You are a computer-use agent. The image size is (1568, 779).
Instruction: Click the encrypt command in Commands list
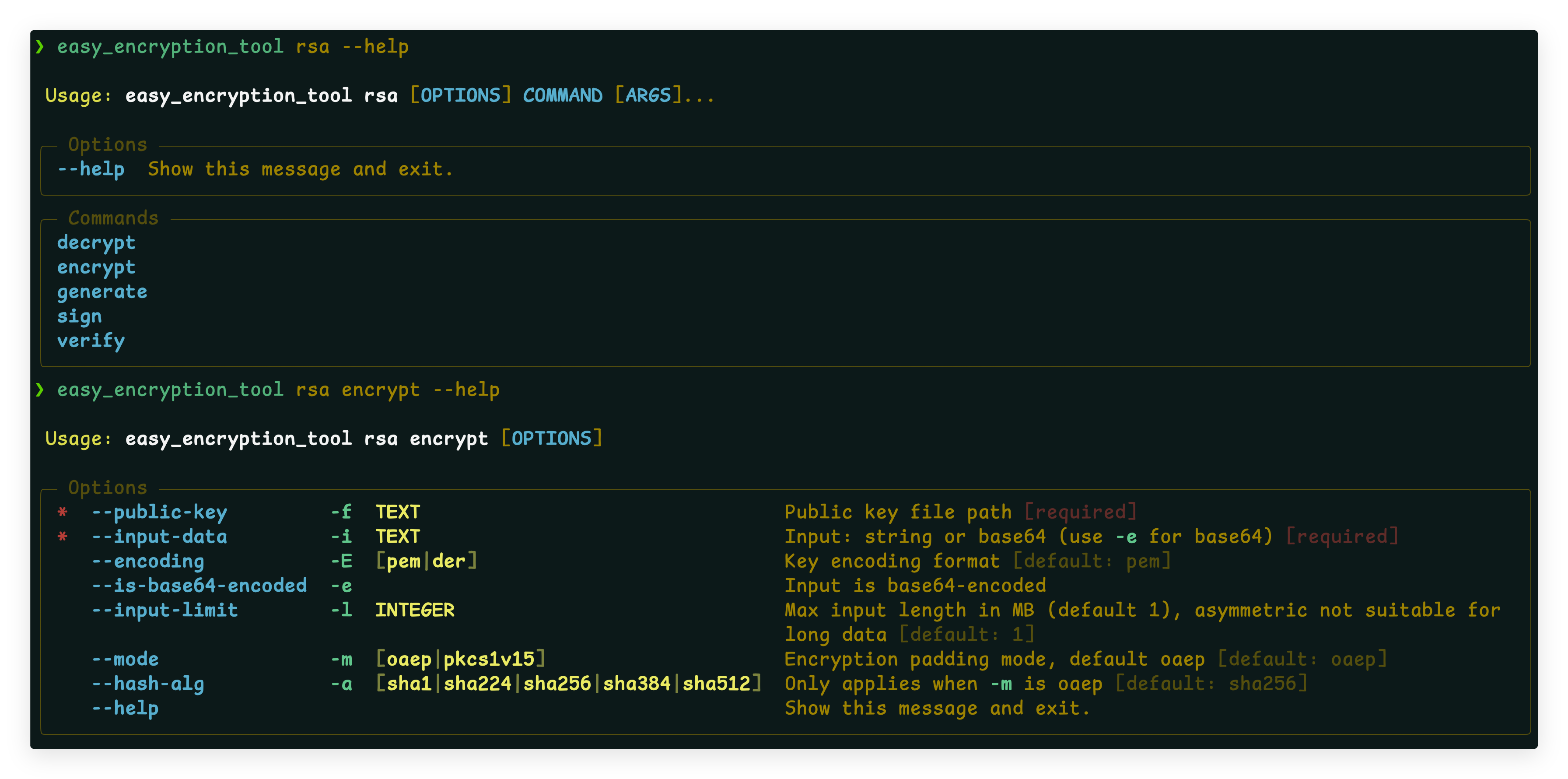tap(96, 267)
